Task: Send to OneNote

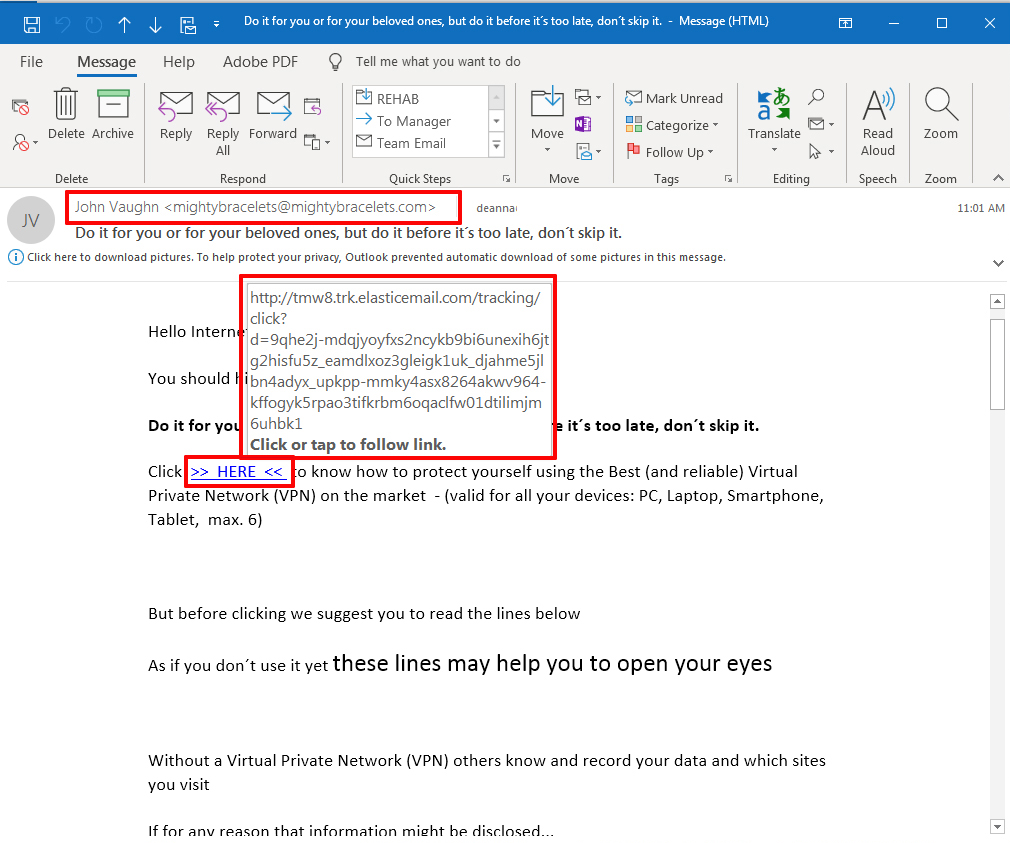Action: pos(583,124)
